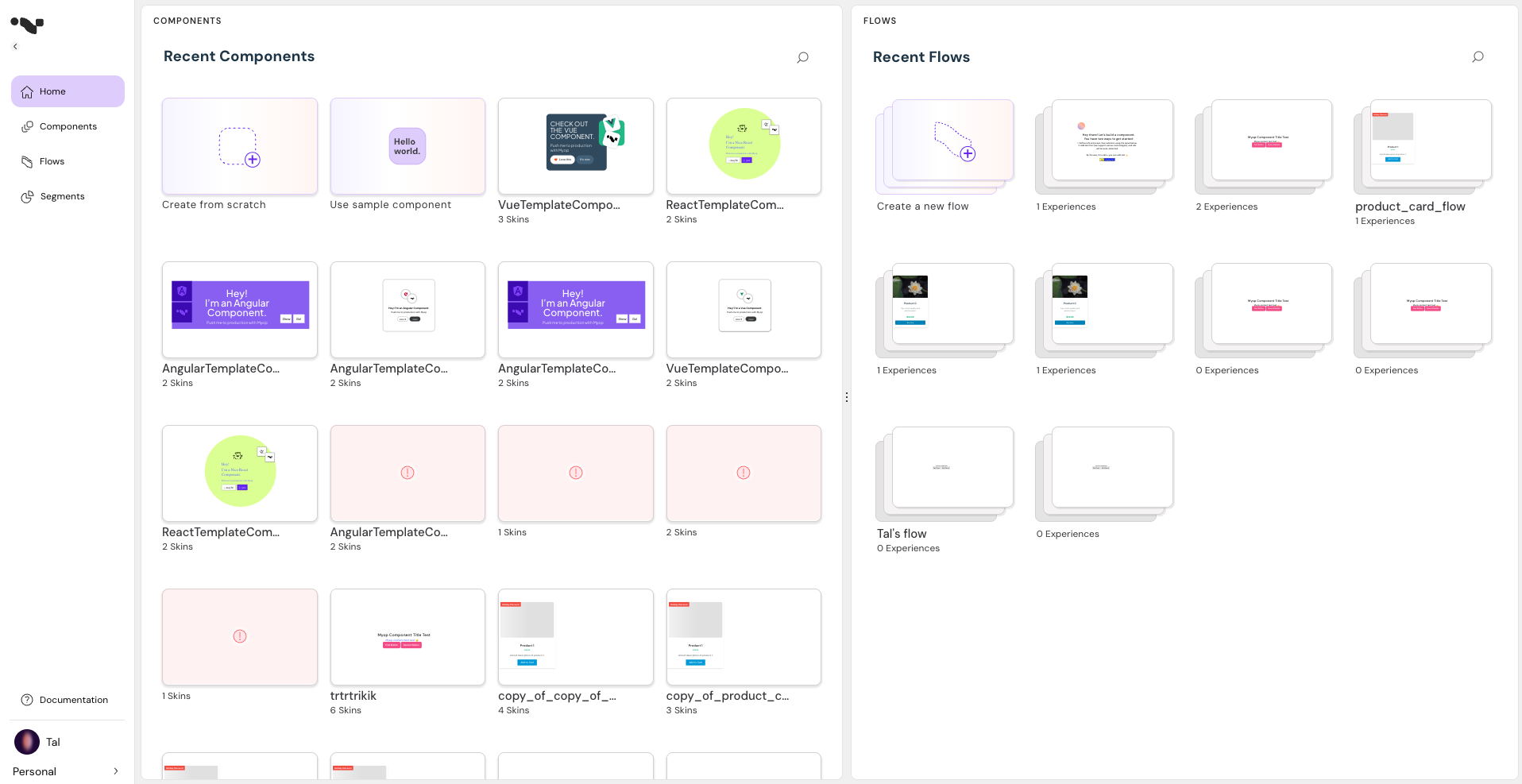Open the product_card_flow flow
The image size is (1522, 784).
(x=1423, y=146)
